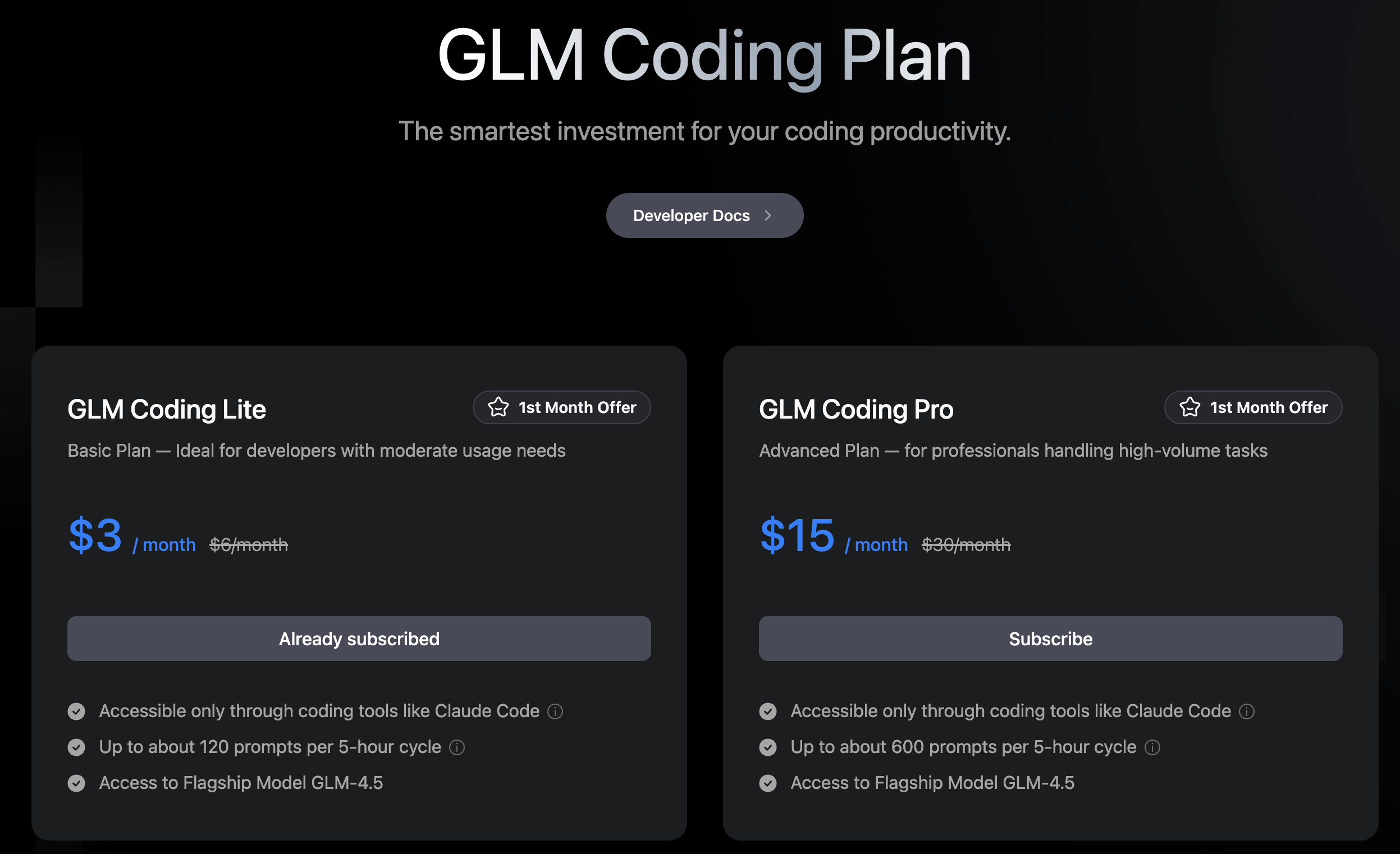The image size is (1400, 854).
Task: Click the Lite plan star offer icon
Action: click(498, 407)
